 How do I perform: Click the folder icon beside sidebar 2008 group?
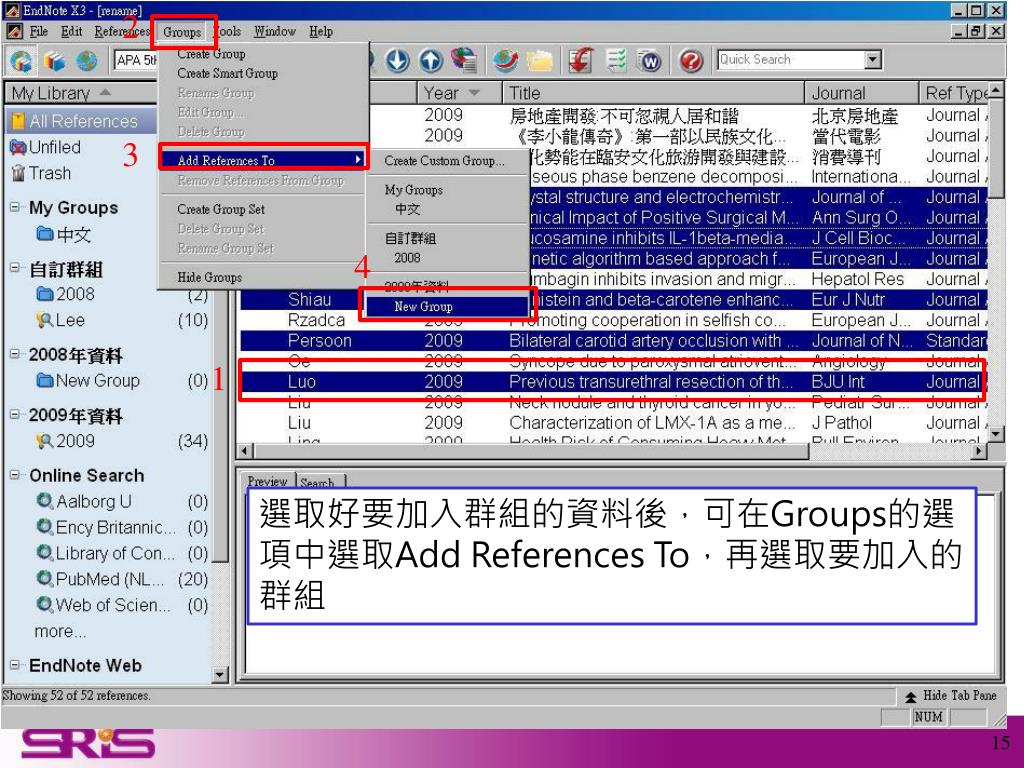[45, 294]
